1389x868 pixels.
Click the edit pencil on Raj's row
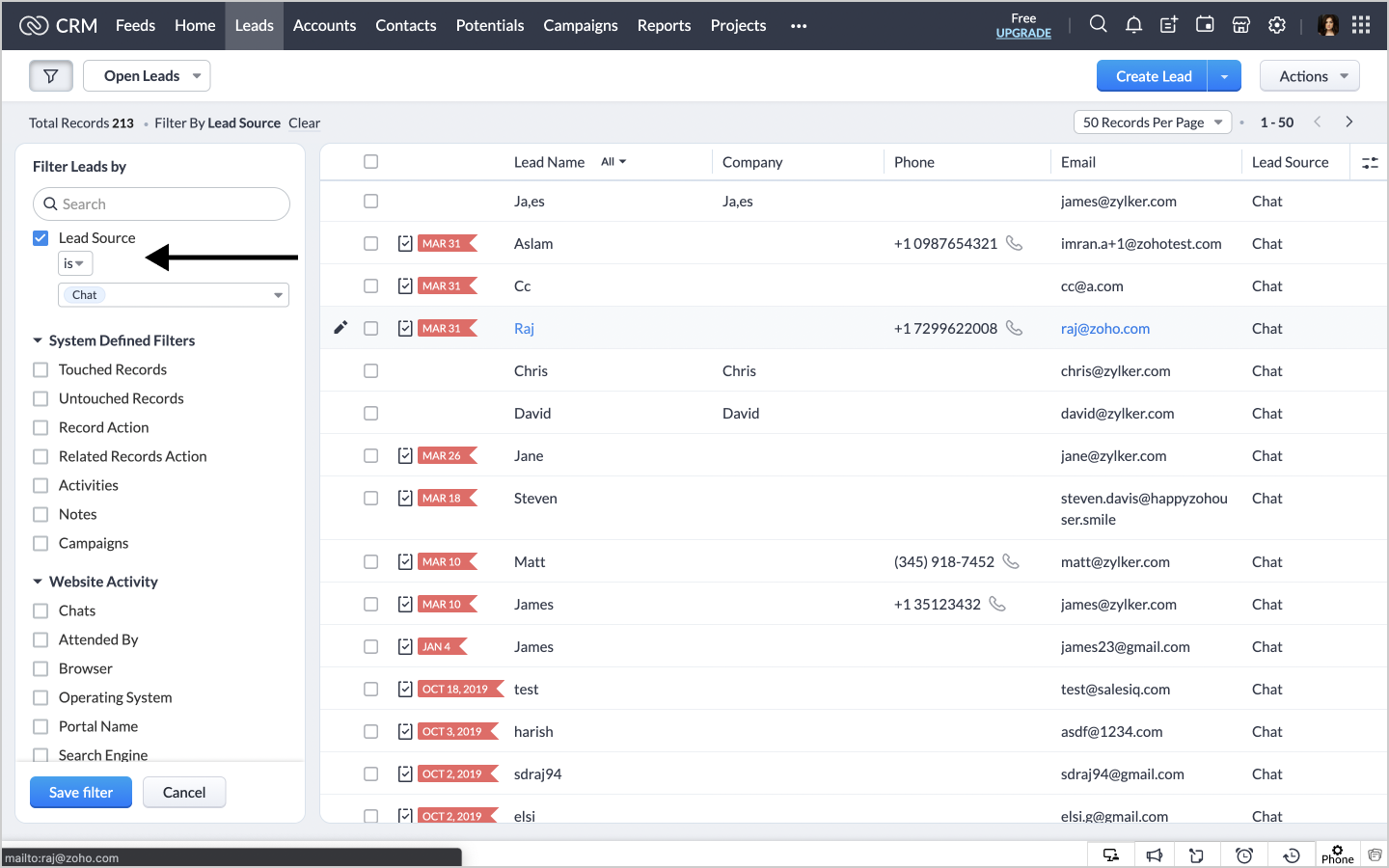click(x=340, y=328)
